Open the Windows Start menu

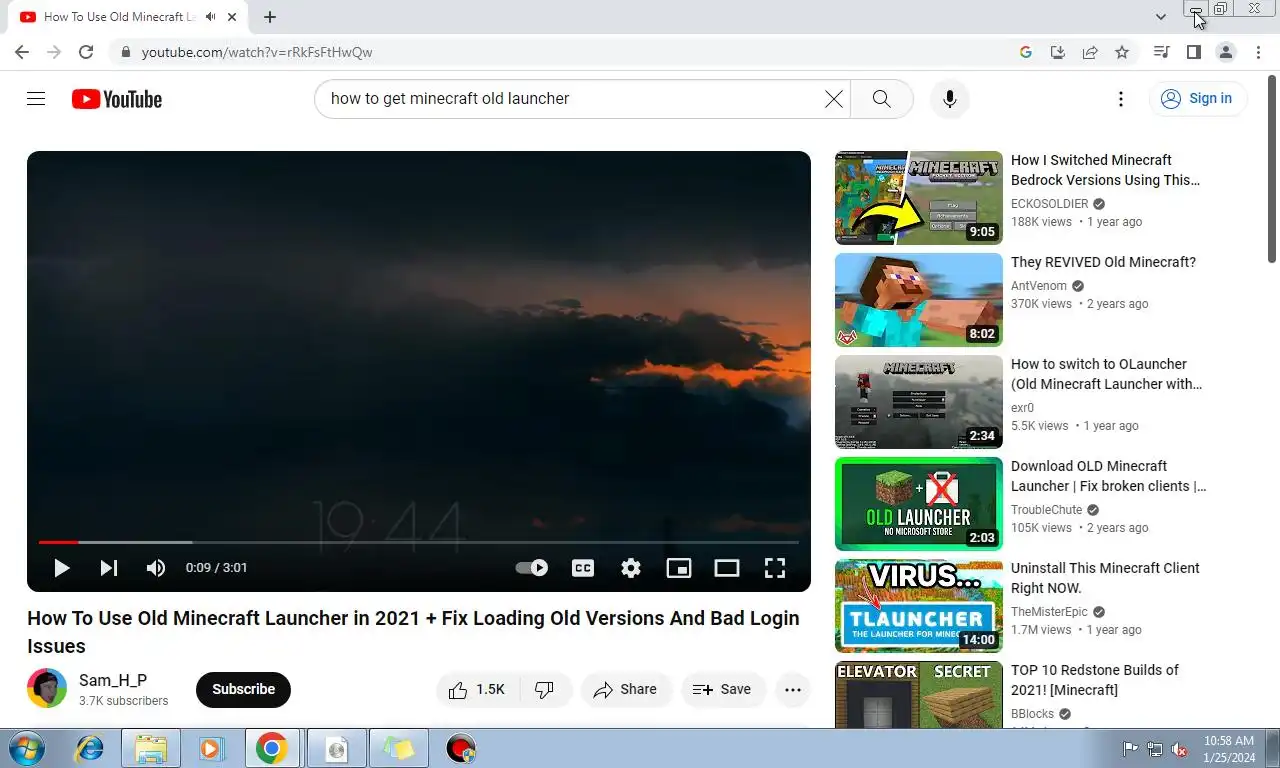pyautogui.click(x=25, y=748)
